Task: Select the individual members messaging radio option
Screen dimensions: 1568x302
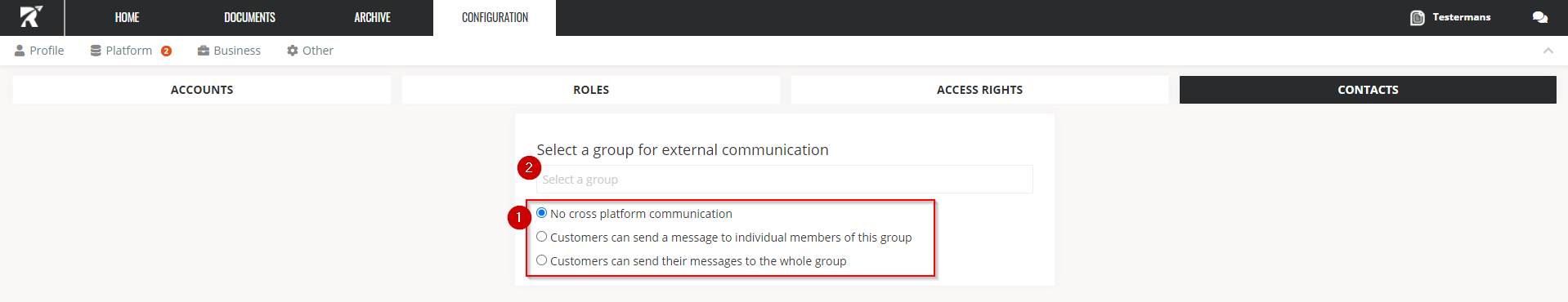Action: [541, 237]
